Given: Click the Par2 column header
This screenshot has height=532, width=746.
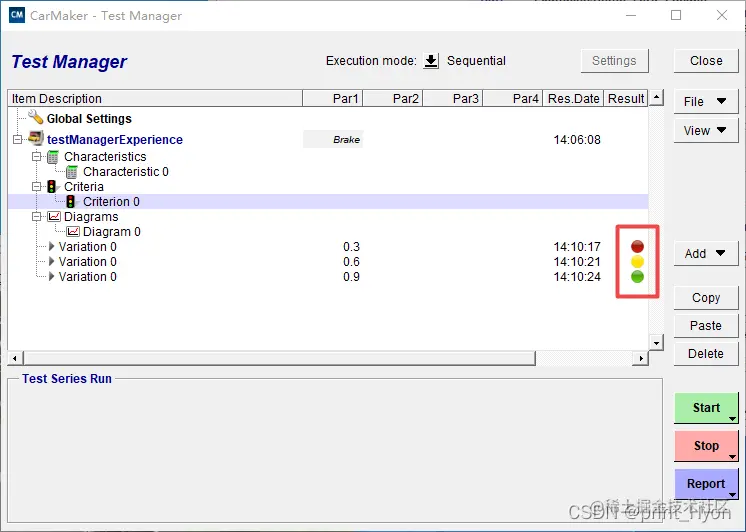Looking at the screenshot, I should click(x=393, y=99).
